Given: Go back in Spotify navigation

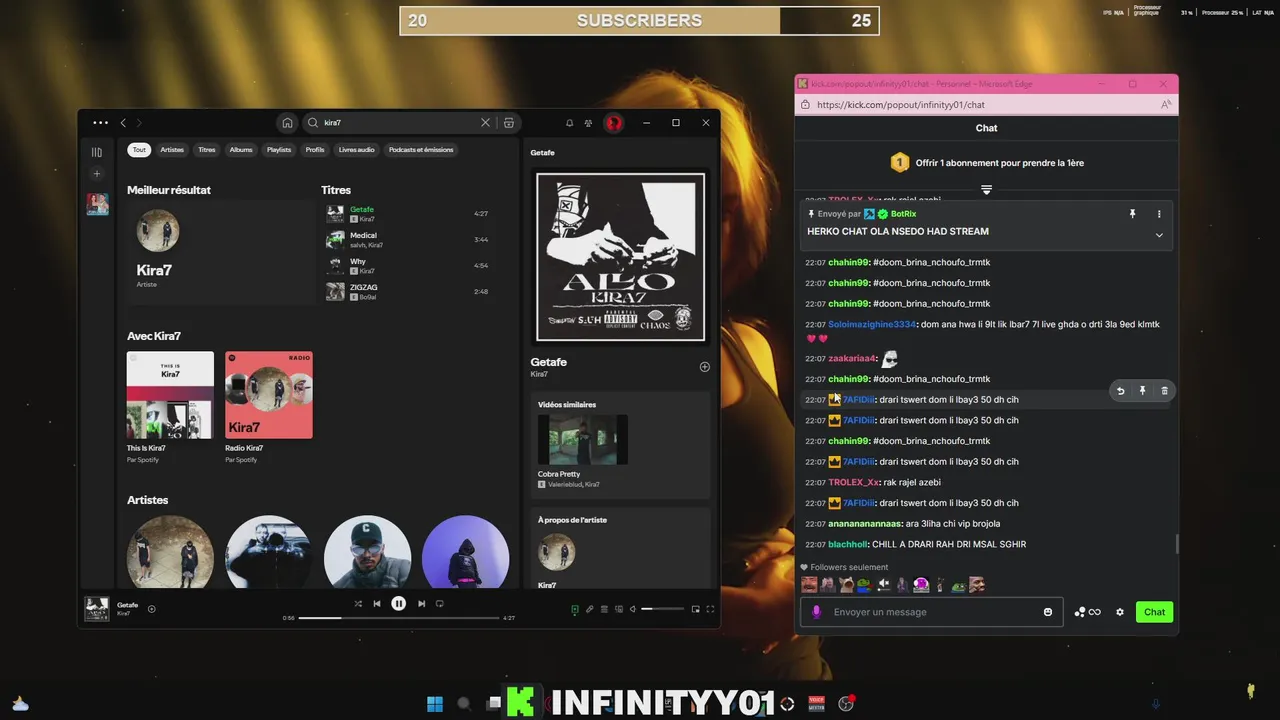Looking at the screenshot, I should pyautogui.click(x=123, y=123).
